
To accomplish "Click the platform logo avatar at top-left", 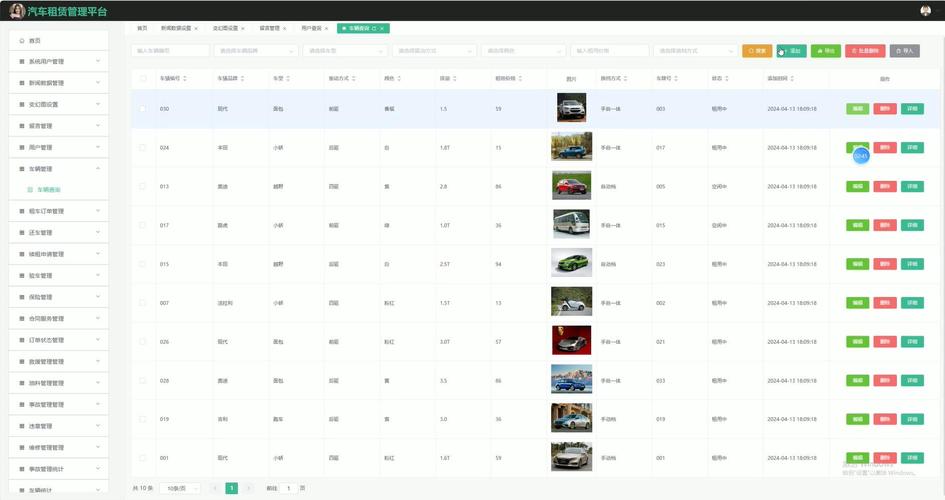I will [x=17, y=11].
